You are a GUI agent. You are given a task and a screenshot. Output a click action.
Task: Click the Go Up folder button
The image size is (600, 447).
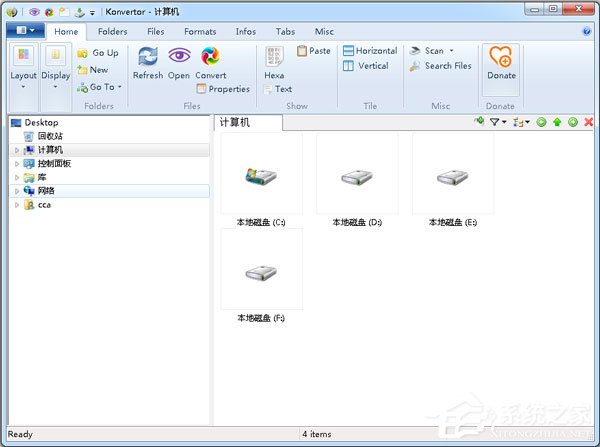click(98, 53)
